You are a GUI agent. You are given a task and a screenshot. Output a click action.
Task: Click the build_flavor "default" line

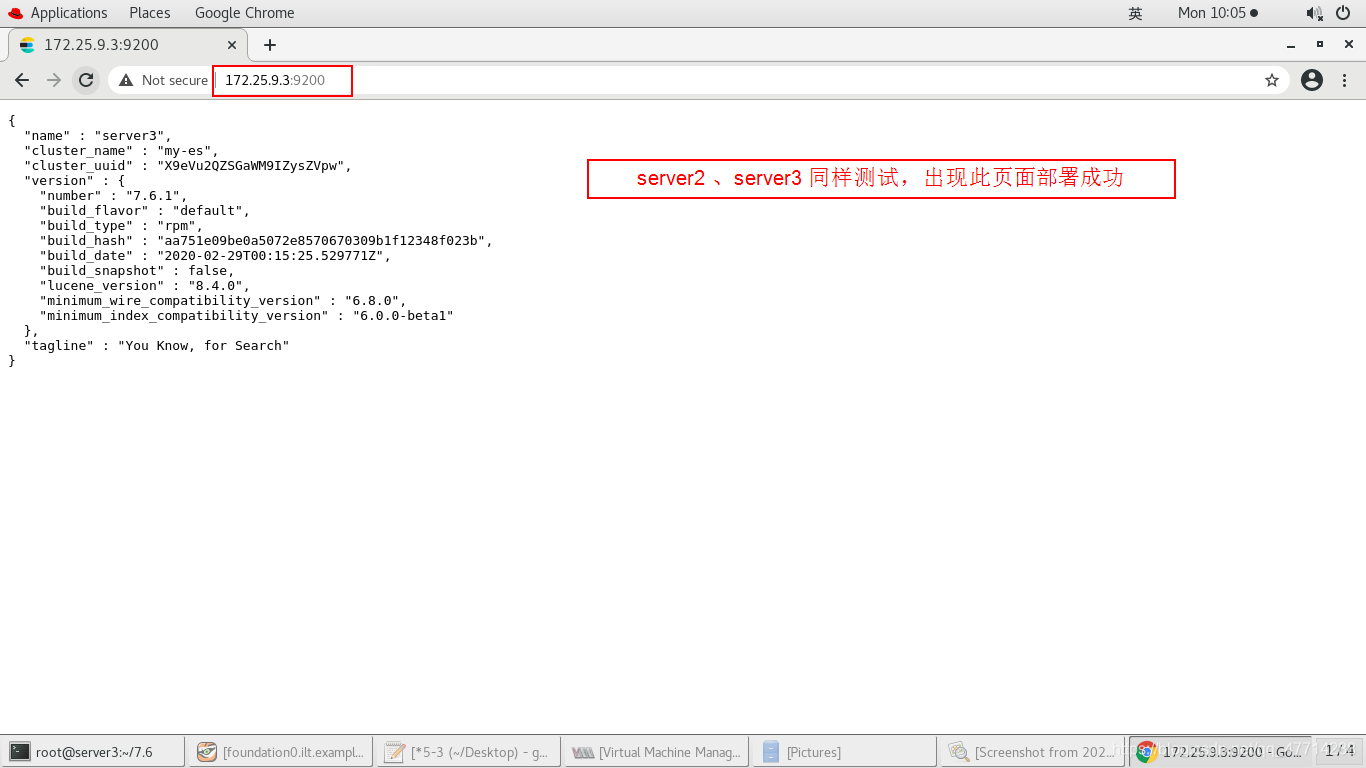click(x=145, y=210)
